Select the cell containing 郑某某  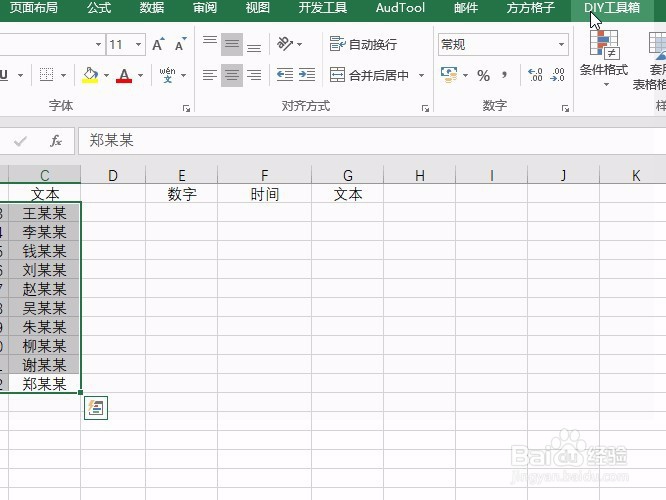click(x=44, y=384)
